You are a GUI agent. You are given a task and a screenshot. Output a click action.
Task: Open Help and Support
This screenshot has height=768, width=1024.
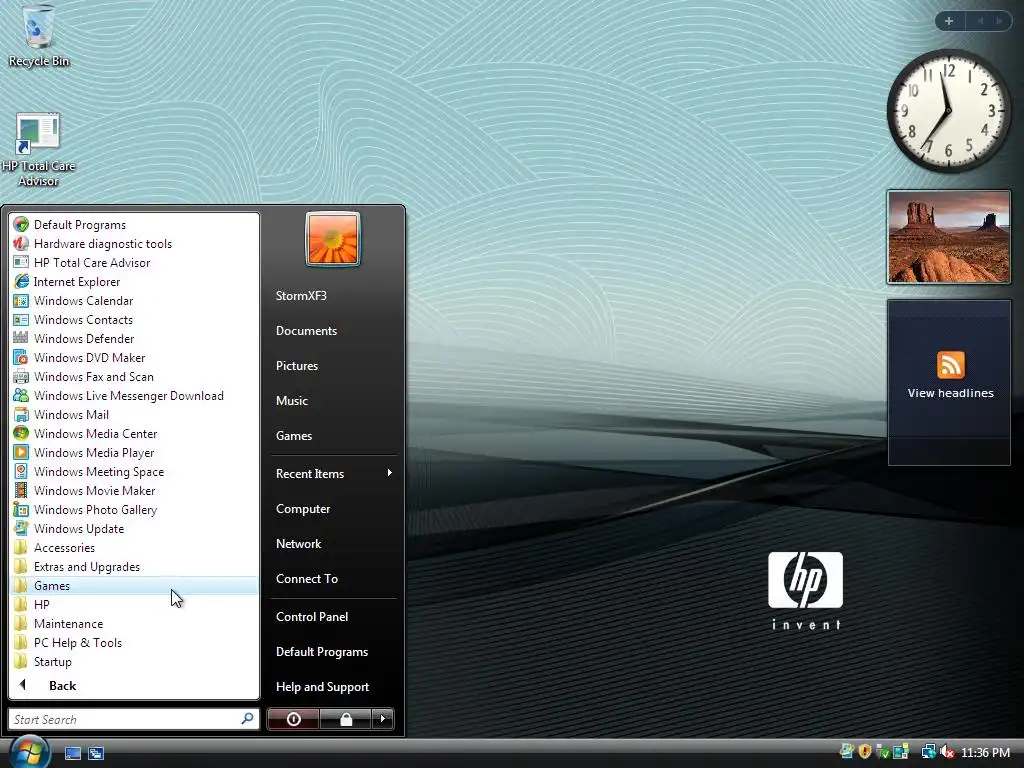[334, 686]
